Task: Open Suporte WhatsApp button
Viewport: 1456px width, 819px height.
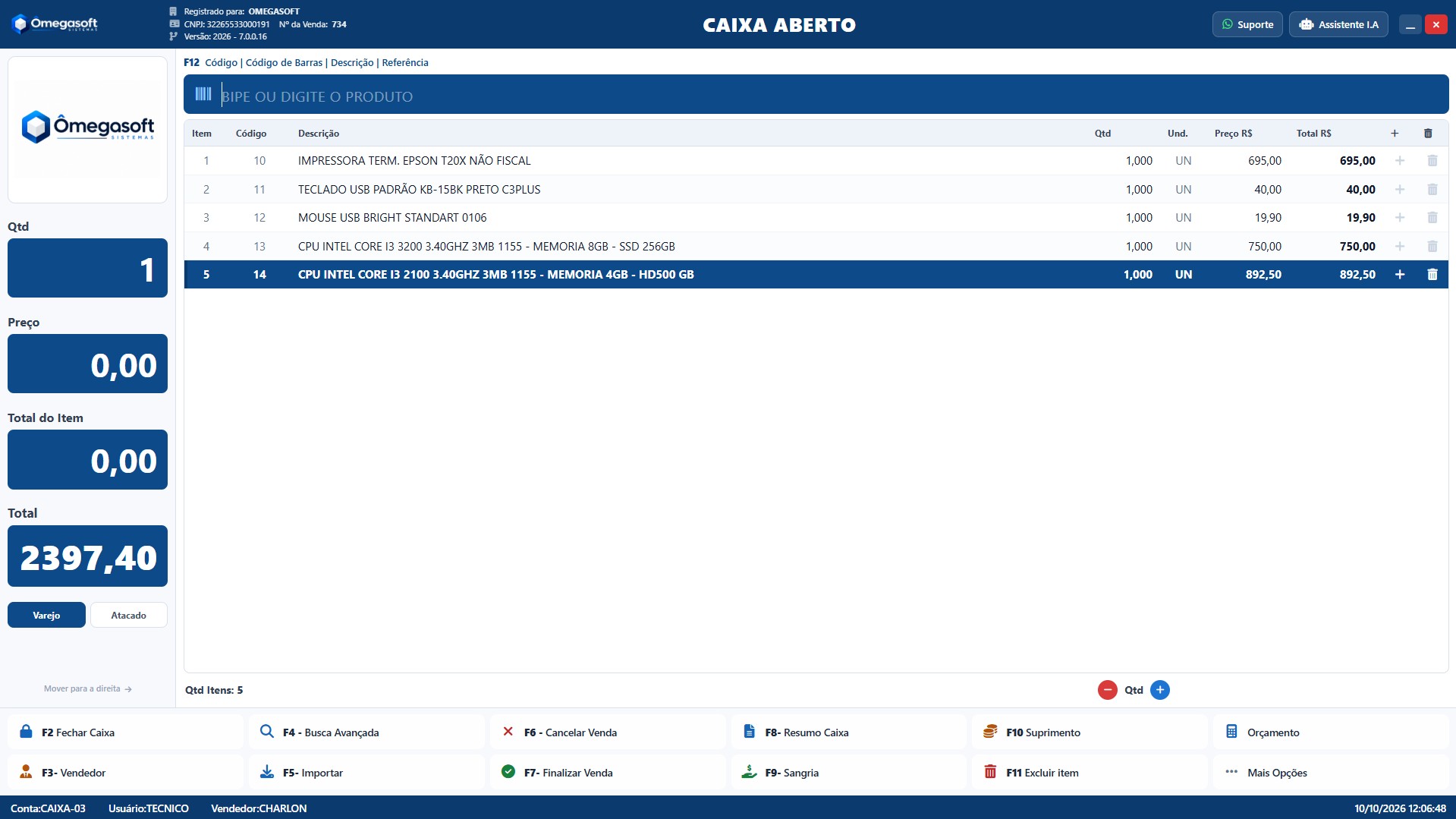Action: (x=1247, y=24)
